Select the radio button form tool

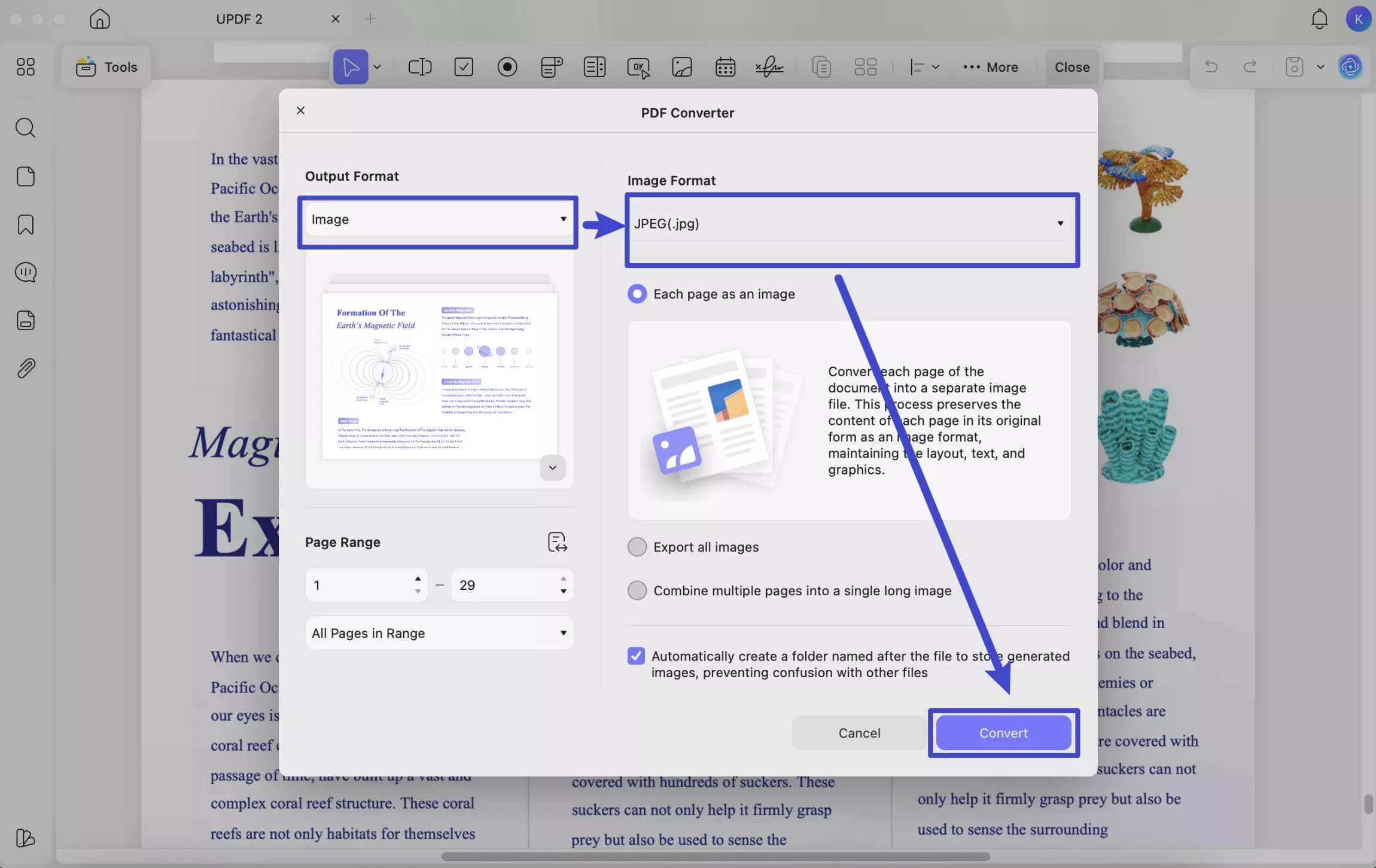click(507, 67)
